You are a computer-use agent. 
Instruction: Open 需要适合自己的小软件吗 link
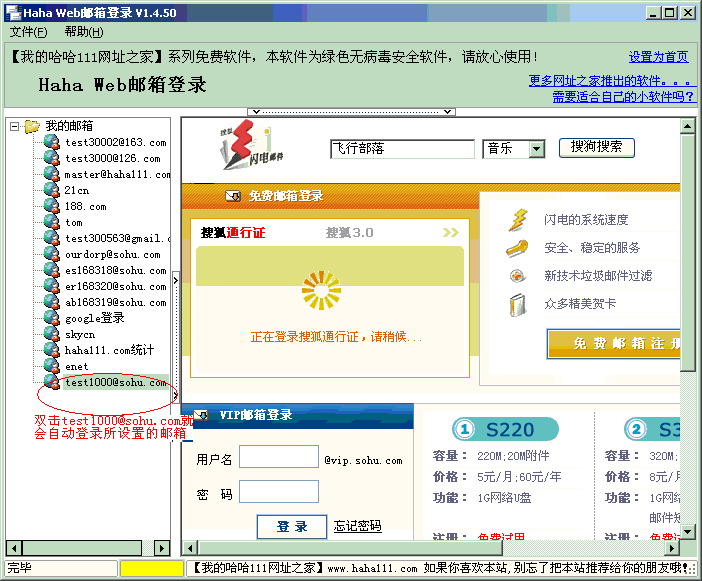(624, 96)
